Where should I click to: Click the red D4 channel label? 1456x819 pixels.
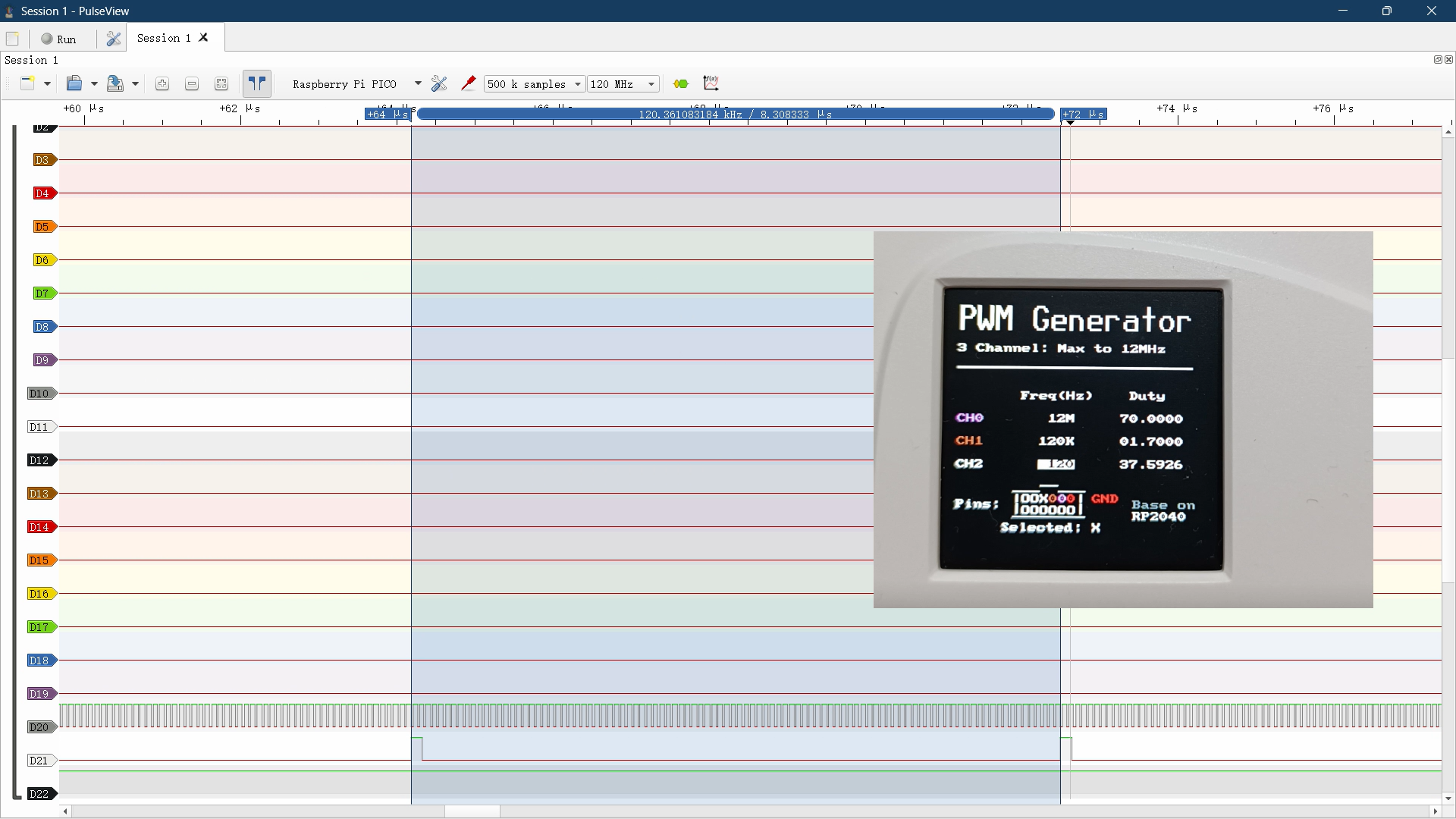(x=42, y=193)
